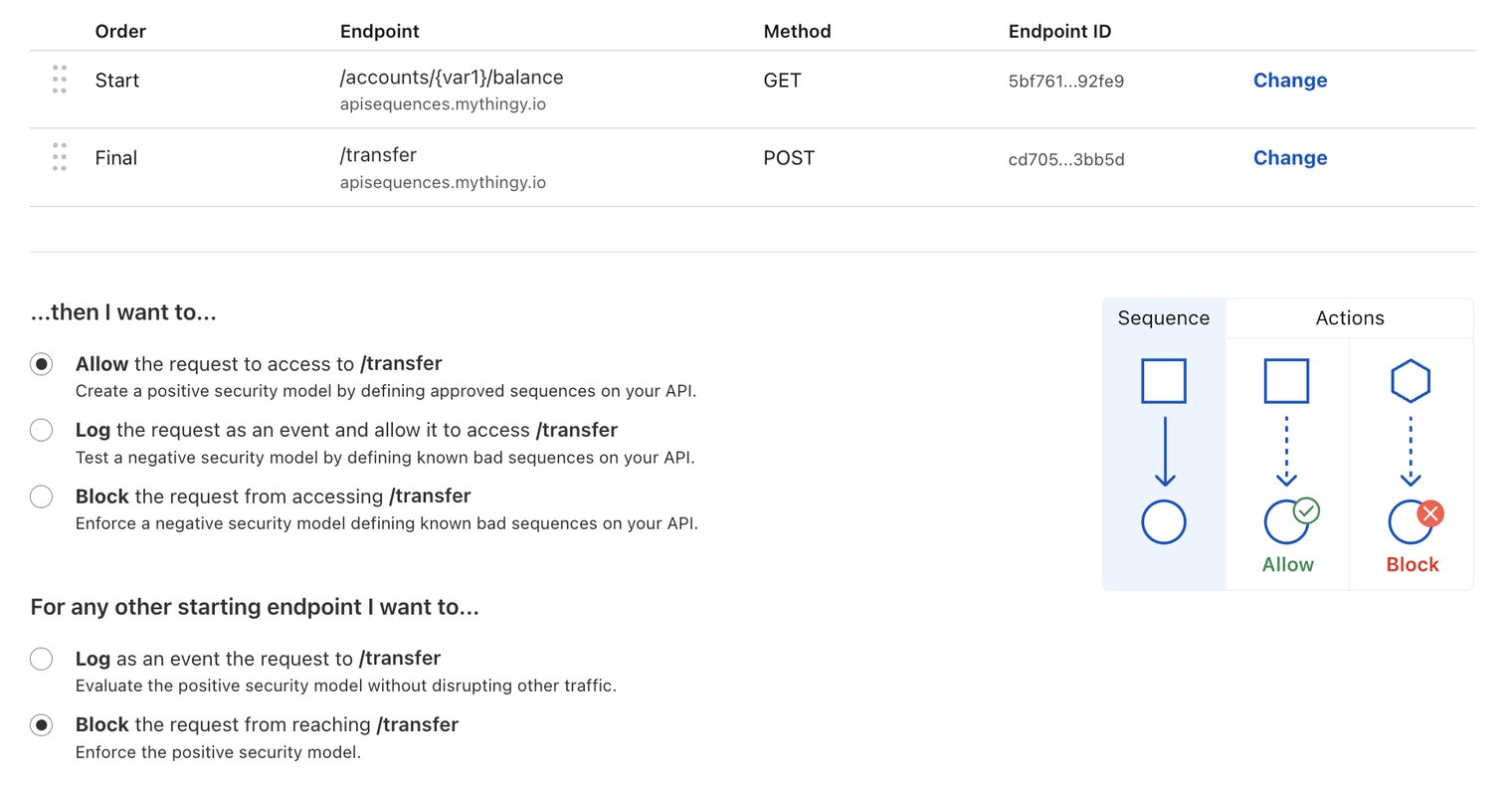Select Log the request as an event option
Viewport: 1512px width, 787px height.
point(41,430)
